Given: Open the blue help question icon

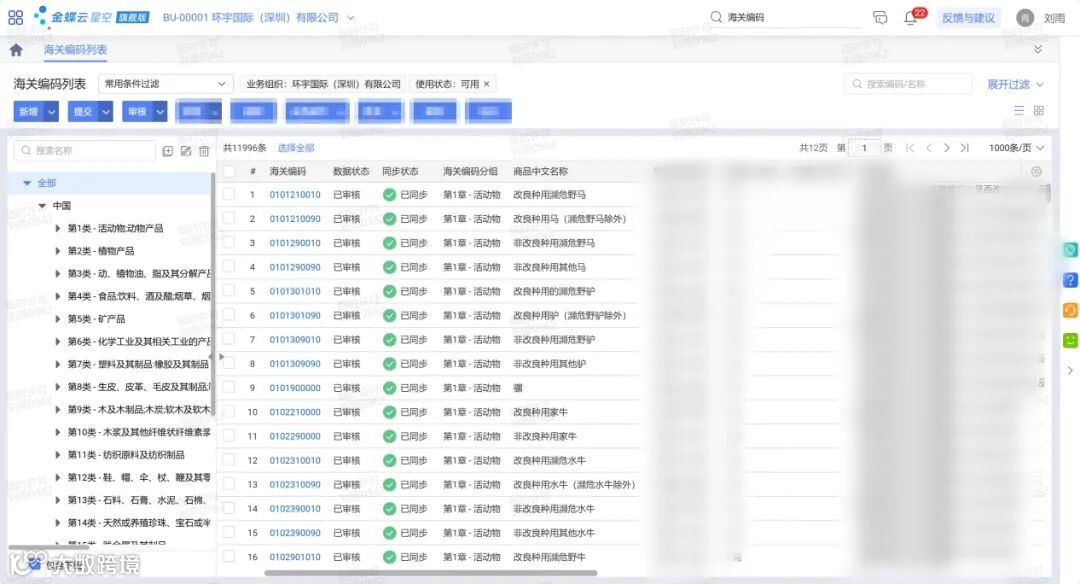Looking at the screenshot, I should tap(1070, 280).
